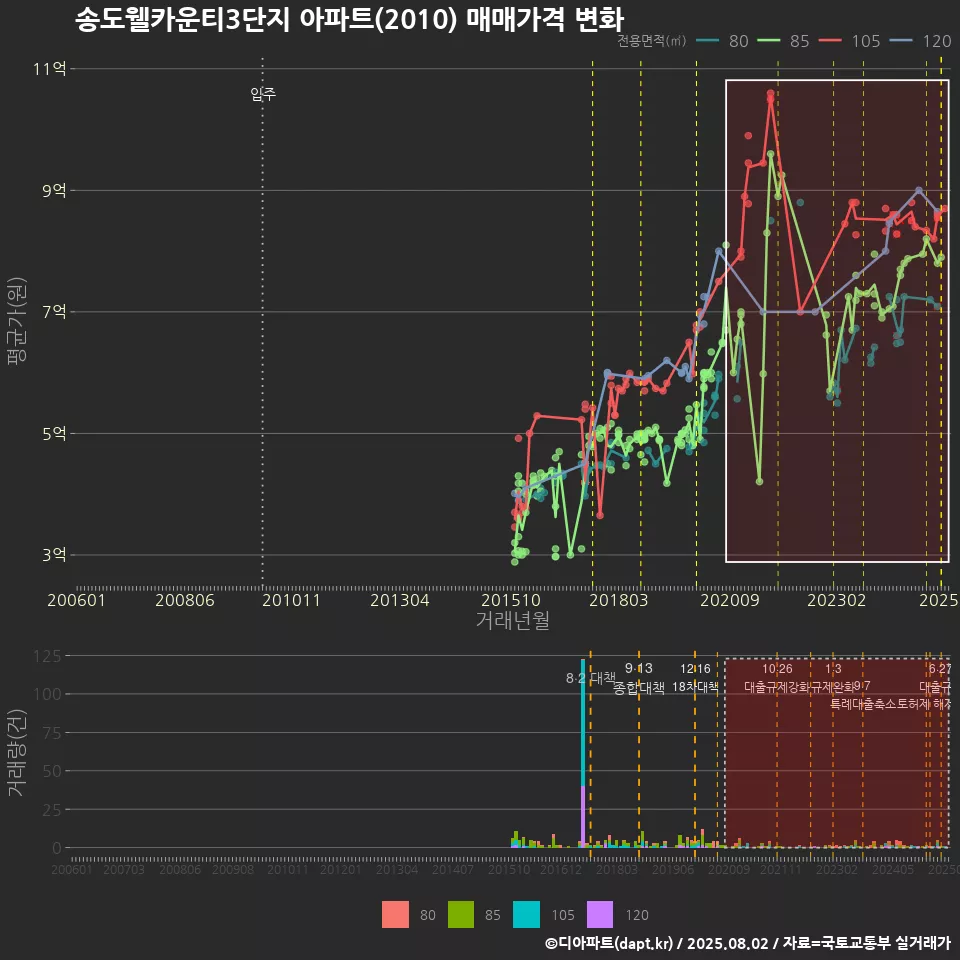The width and height of the screenshot is (960, 960).
Task: Click the '전용면적(㎡)' legend heading
Action: click(651, 41)
